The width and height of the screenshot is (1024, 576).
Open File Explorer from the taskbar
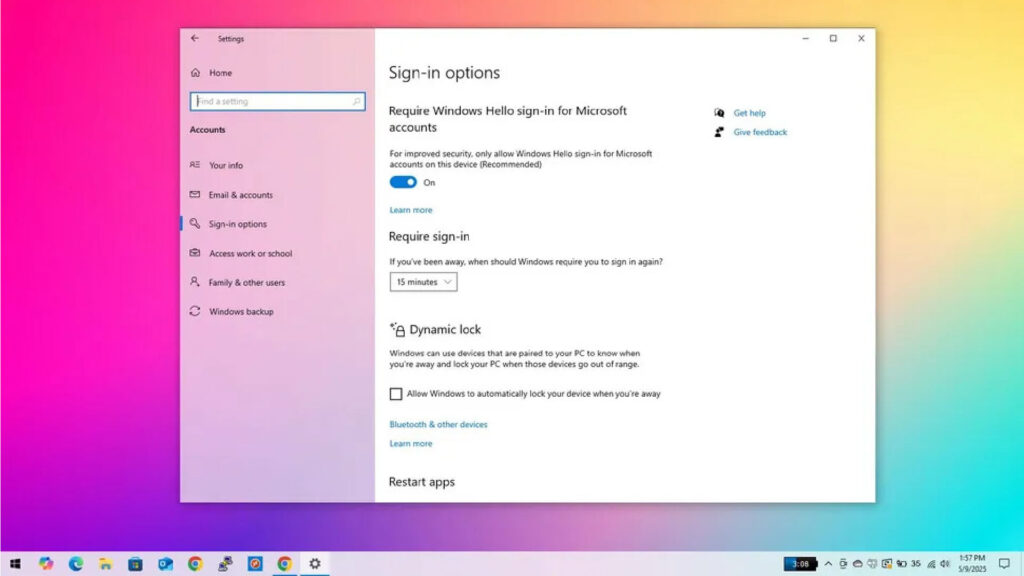[x=105, y=564]
